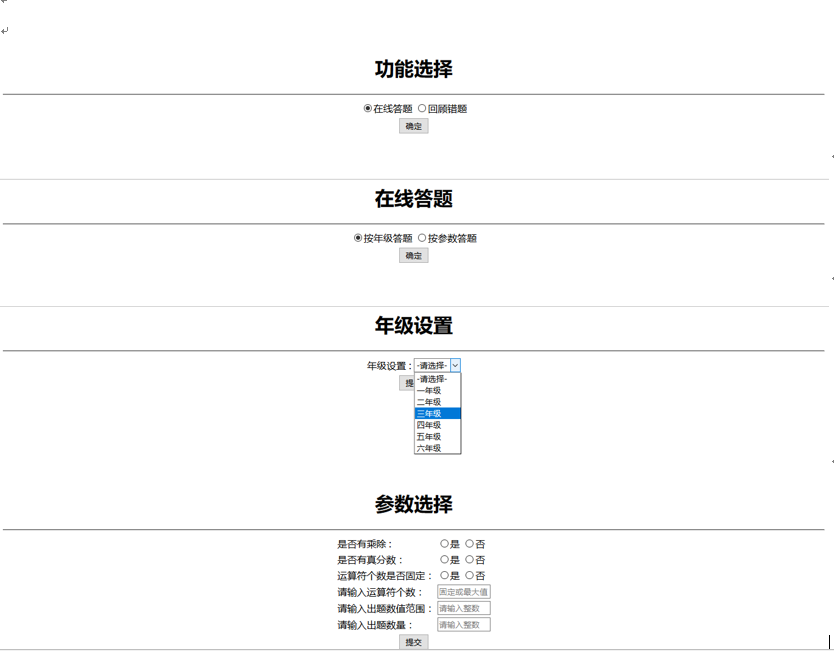This screenshot has height=651, width=834.
Task: Pick 五年级 in the grade list
Action: tap(438, 437)
